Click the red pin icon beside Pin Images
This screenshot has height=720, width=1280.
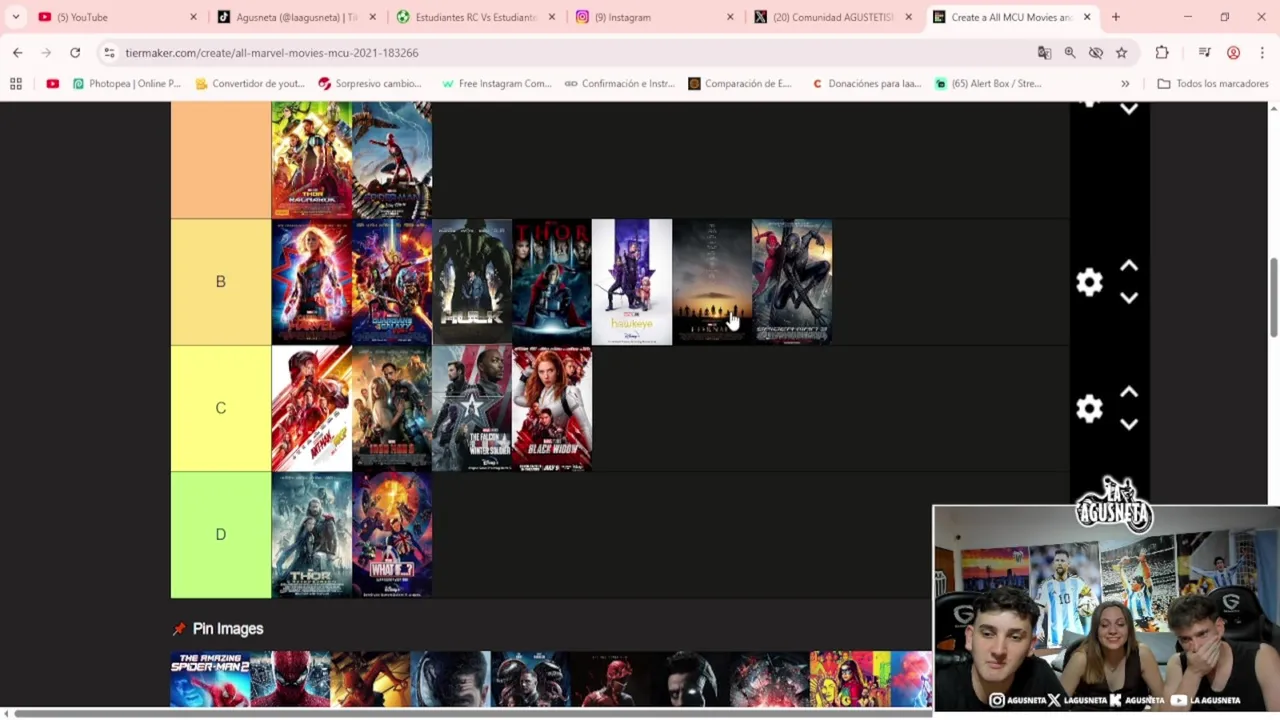tap(179, 629)
